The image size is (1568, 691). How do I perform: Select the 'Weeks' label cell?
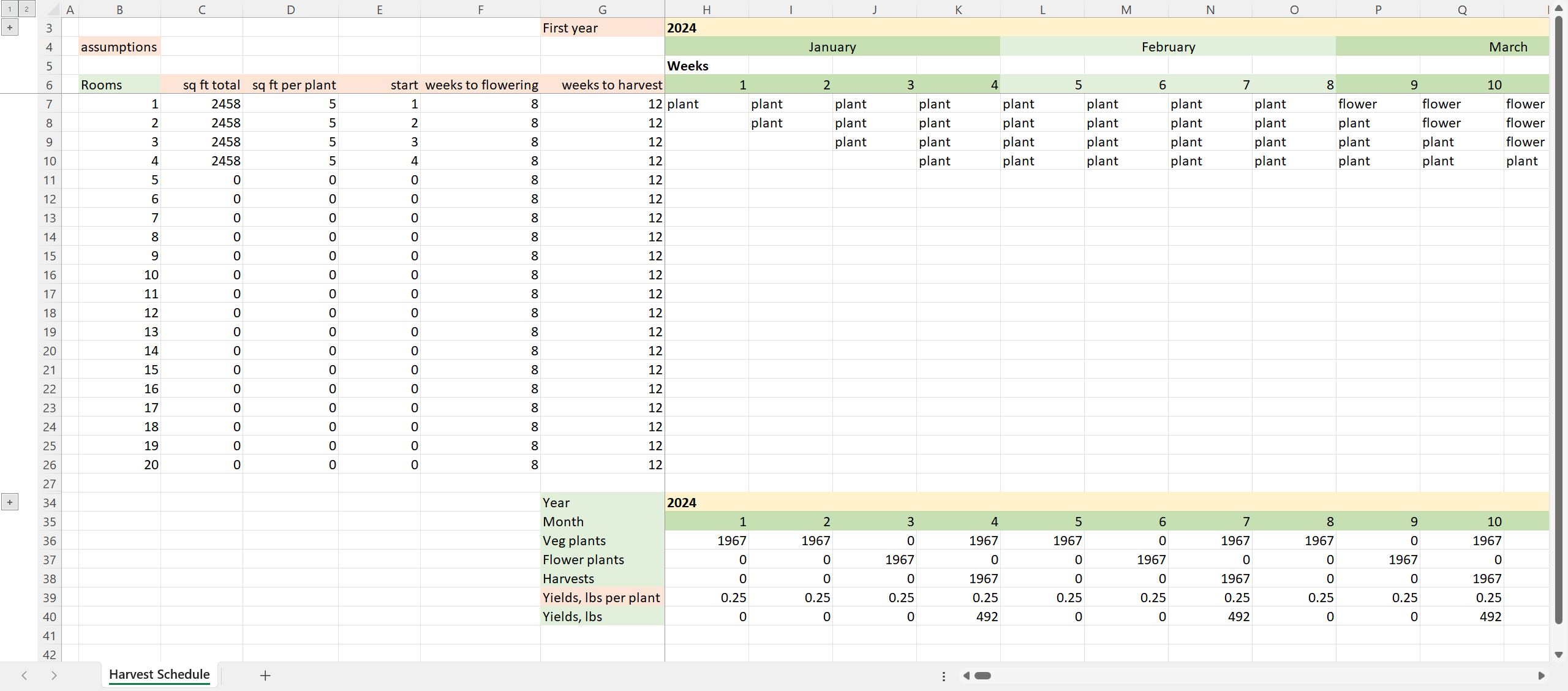click(706, 66)
